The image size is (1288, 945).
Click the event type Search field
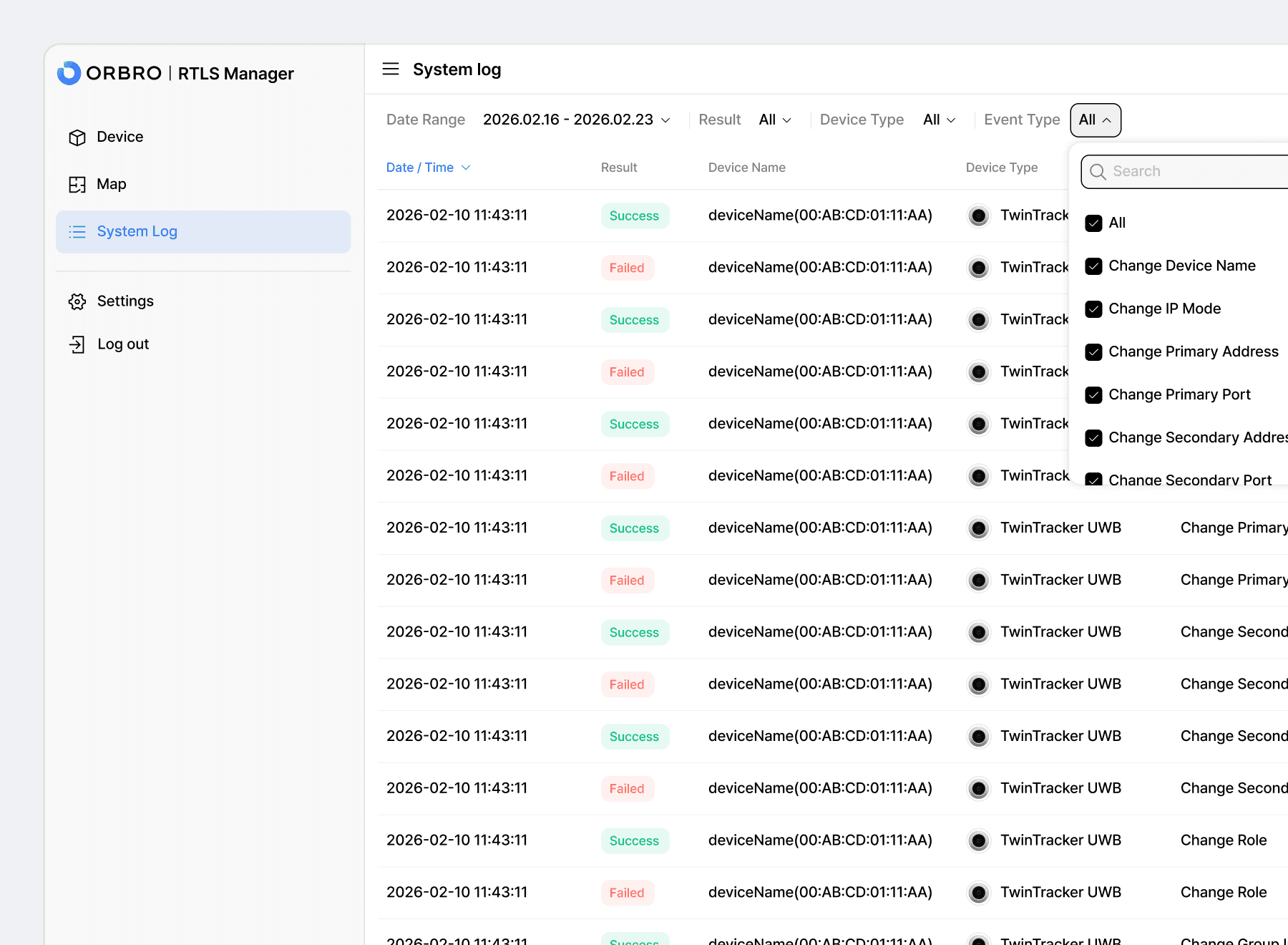[x=1195, y=172]
